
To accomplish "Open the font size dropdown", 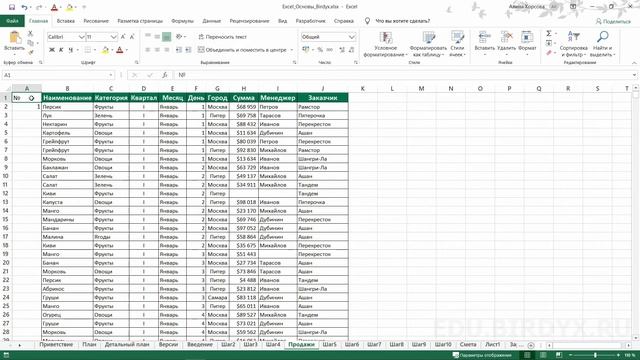I will [113, 37].
